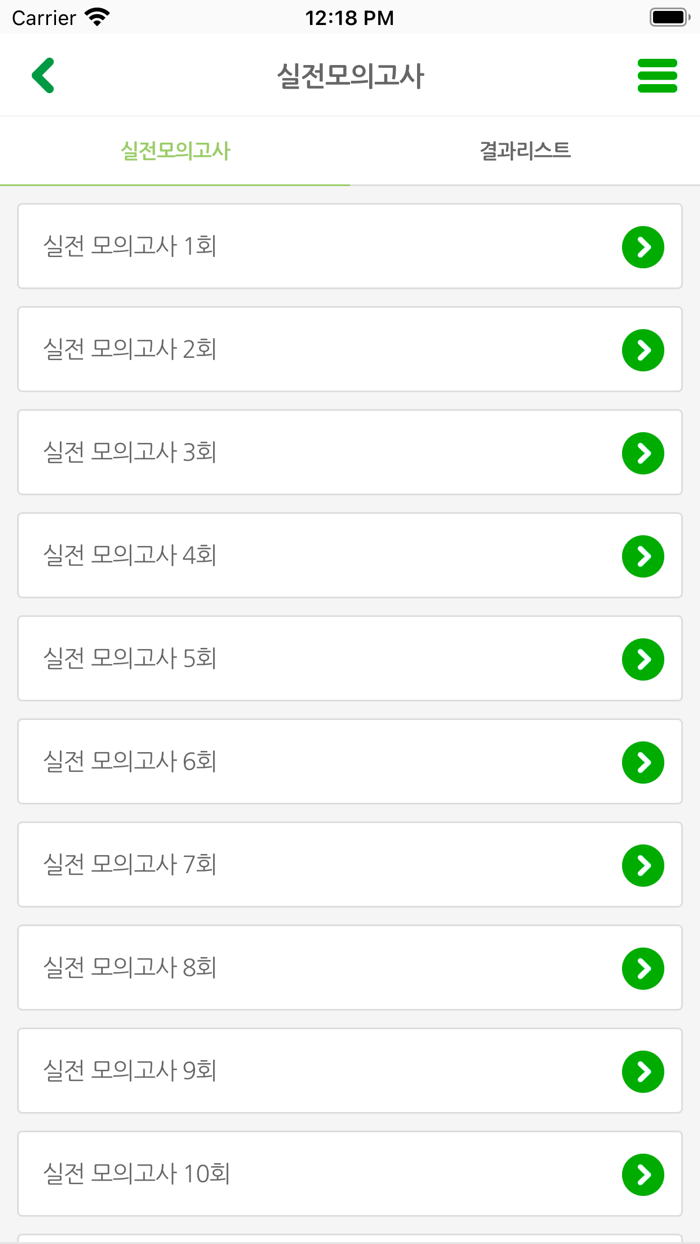Tap the green arrow for 실전 모의고사 10회
This screenshot has width=700, height=1244.
(x=643, y=1174)
